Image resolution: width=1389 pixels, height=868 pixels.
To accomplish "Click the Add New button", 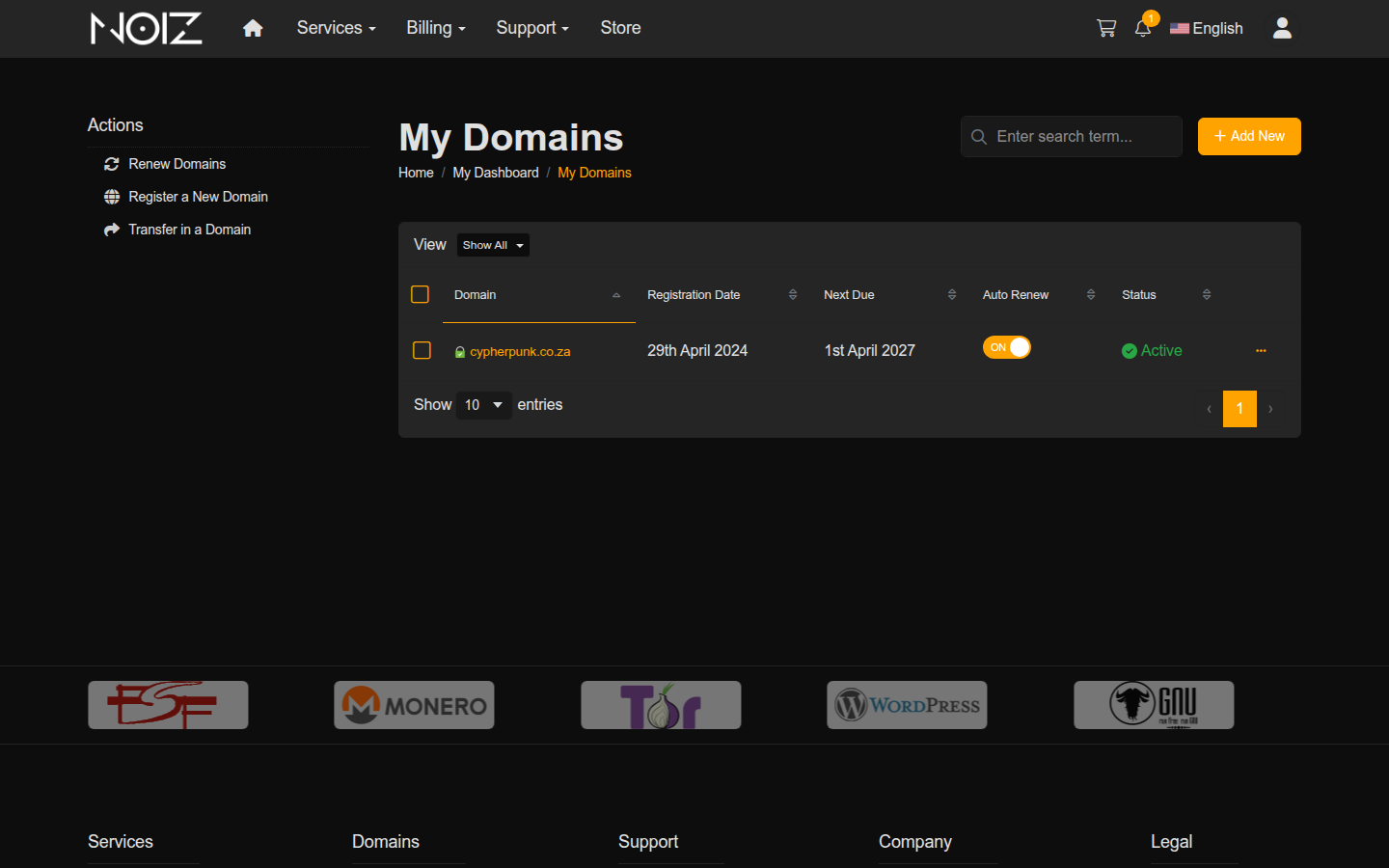I will pos(1249,136).
